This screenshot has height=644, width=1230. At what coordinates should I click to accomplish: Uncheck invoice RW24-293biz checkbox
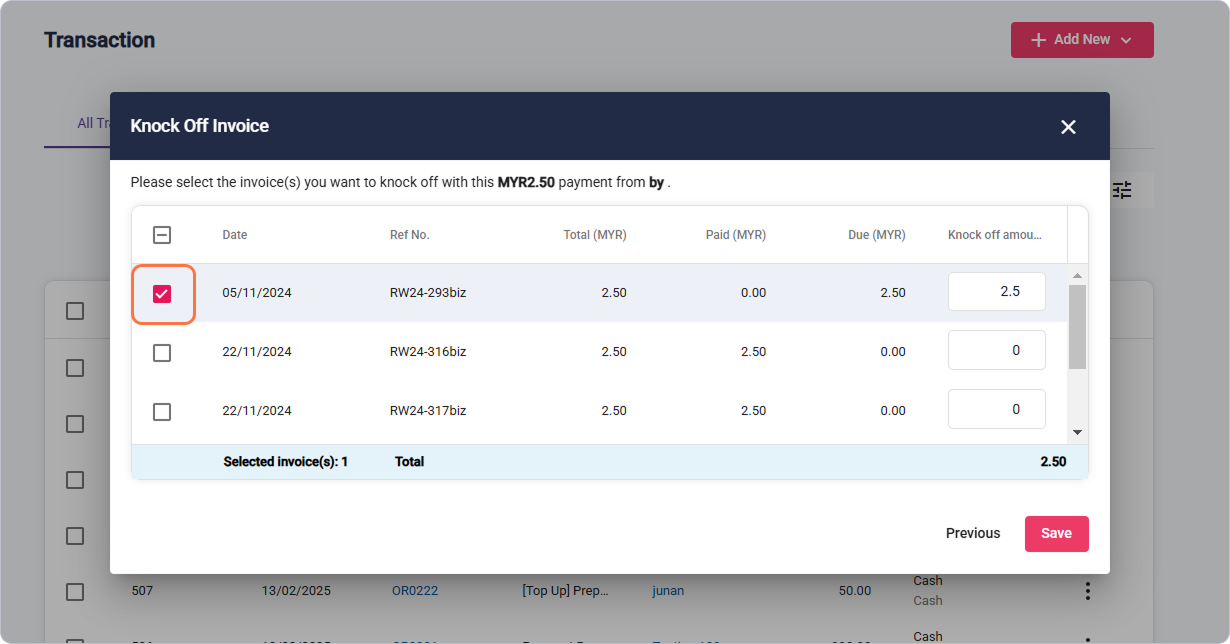162,294
